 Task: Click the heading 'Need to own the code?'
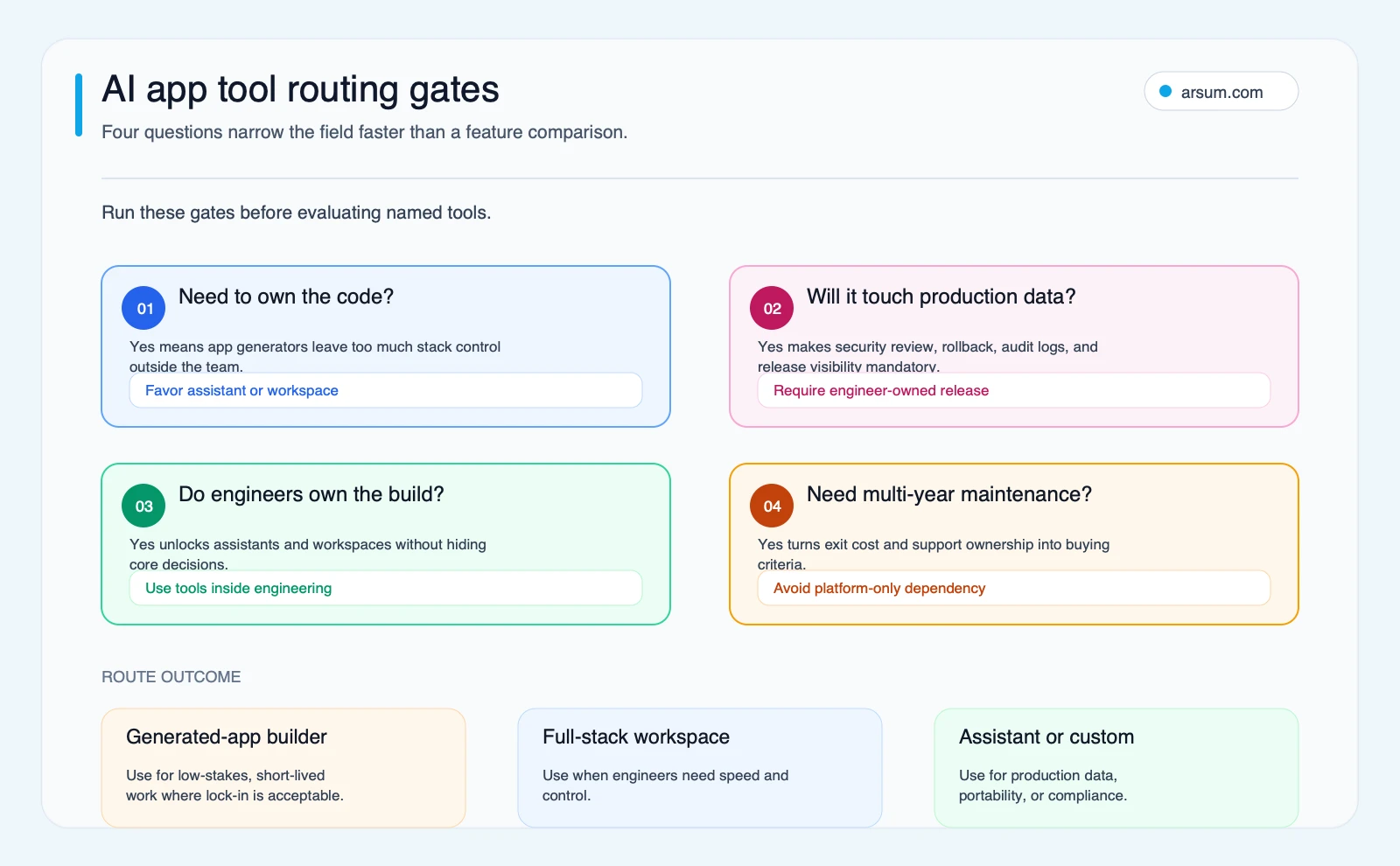point(286,297)
